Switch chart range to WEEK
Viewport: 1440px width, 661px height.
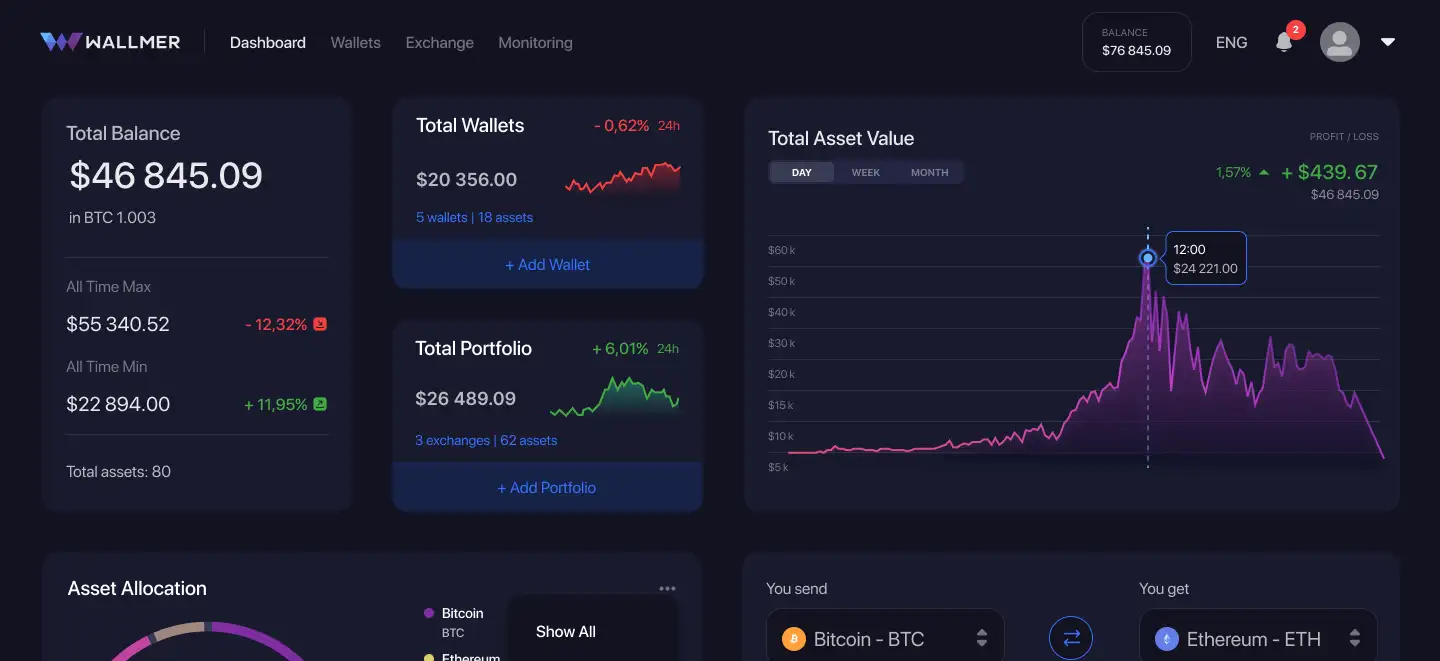point(866,172)
